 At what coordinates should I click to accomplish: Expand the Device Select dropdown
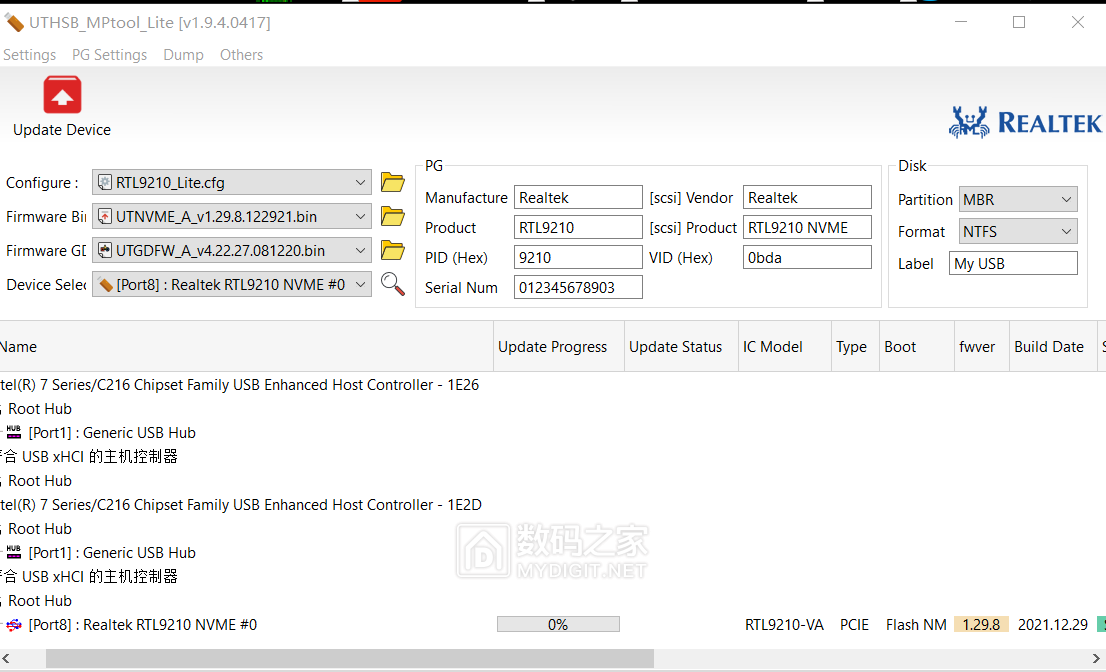tap(362, 284)
